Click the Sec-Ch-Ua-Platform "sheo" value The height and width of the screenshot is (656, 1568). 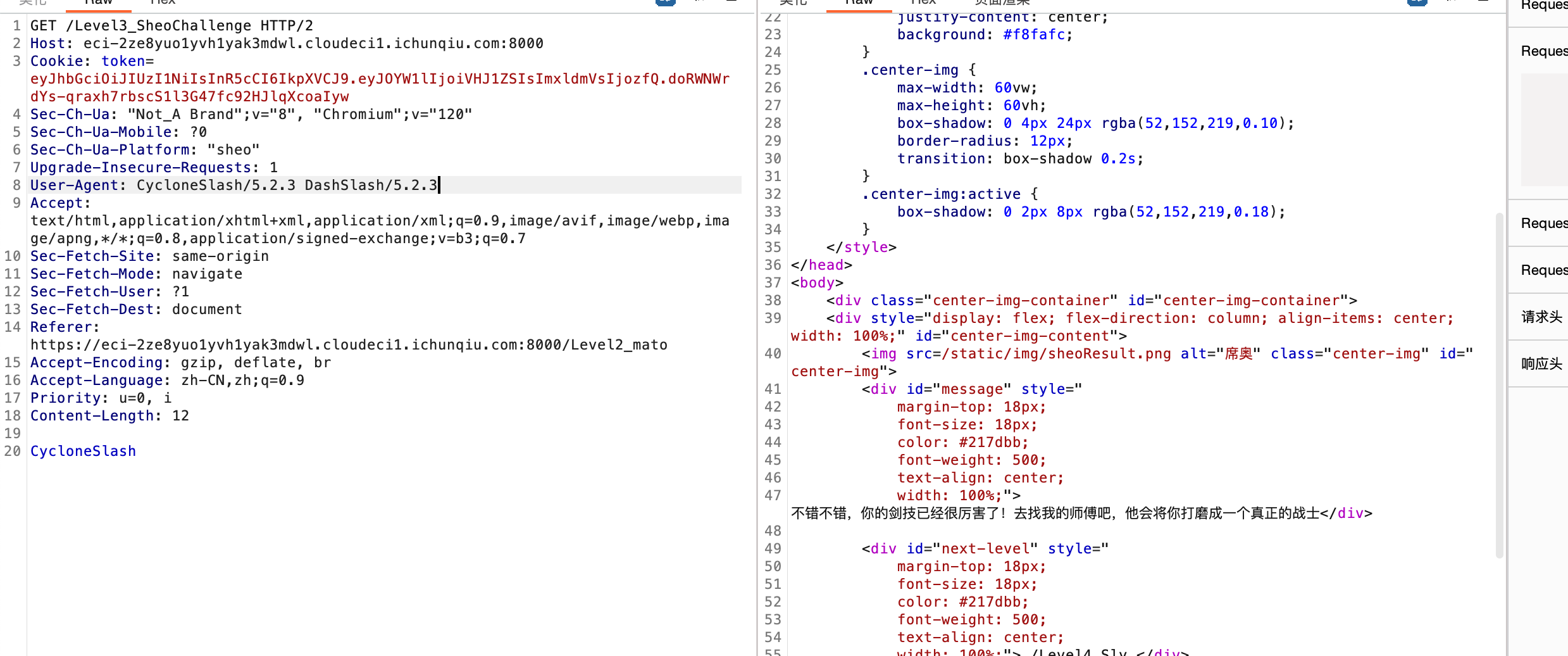pos(233,149)
